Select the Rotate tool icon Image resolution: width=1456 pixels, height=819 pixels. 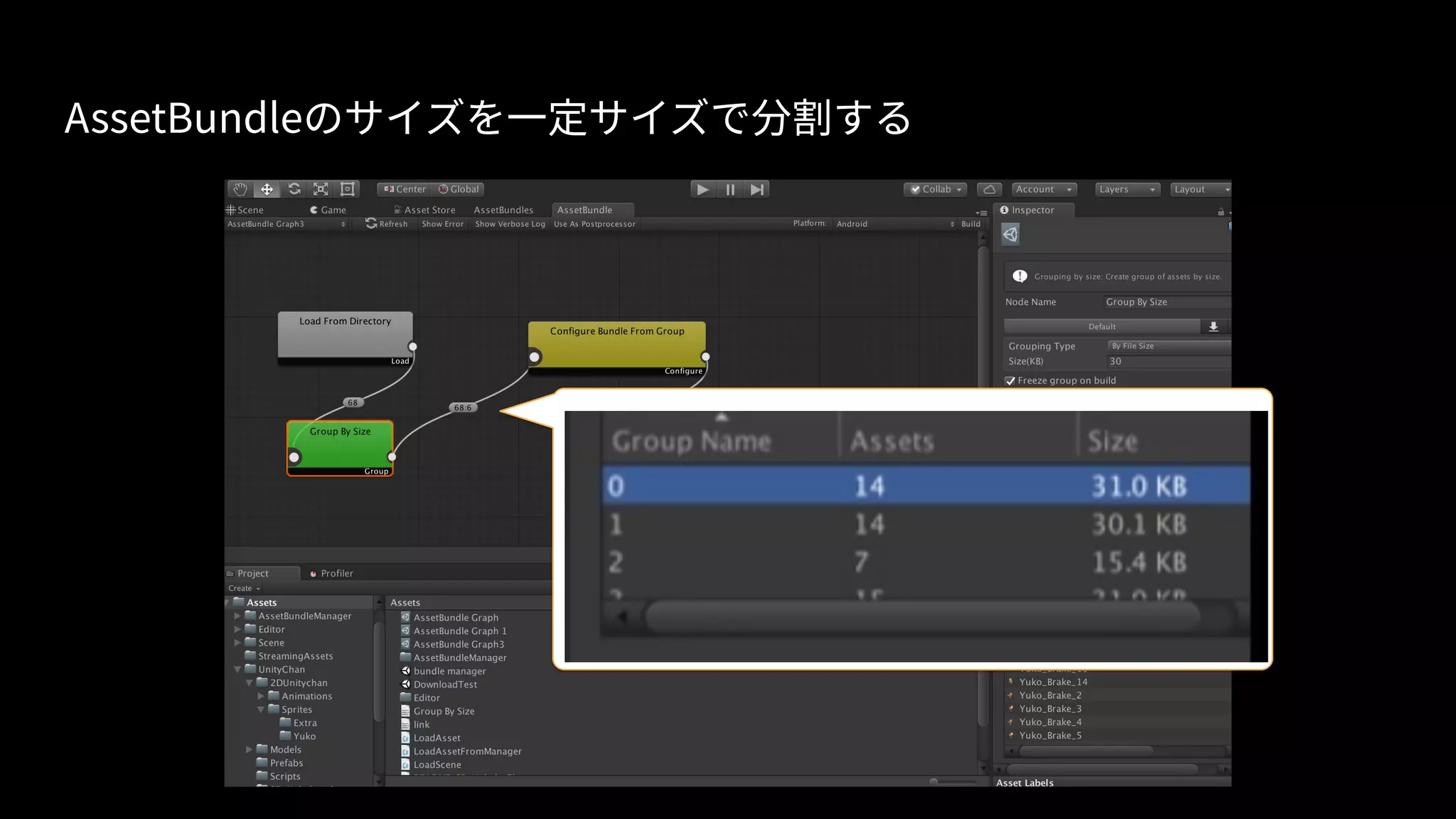tap(294, 189)
